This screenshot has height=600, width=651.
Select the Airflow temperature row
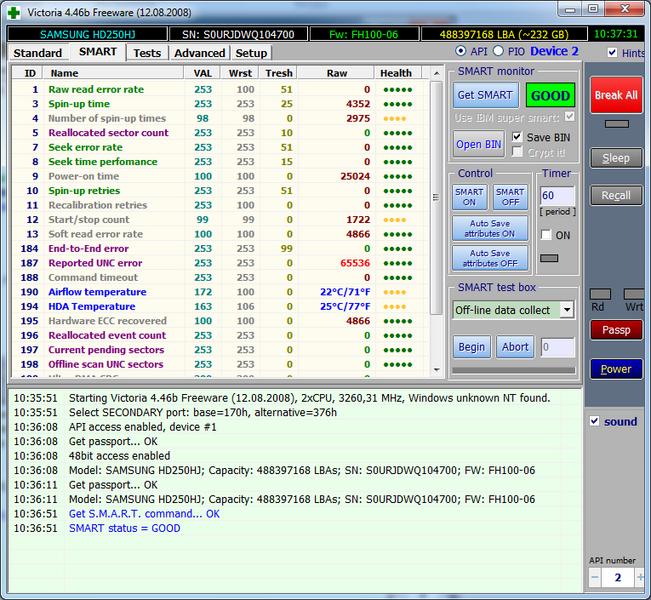pyautogui.click(x=220, y=292)
